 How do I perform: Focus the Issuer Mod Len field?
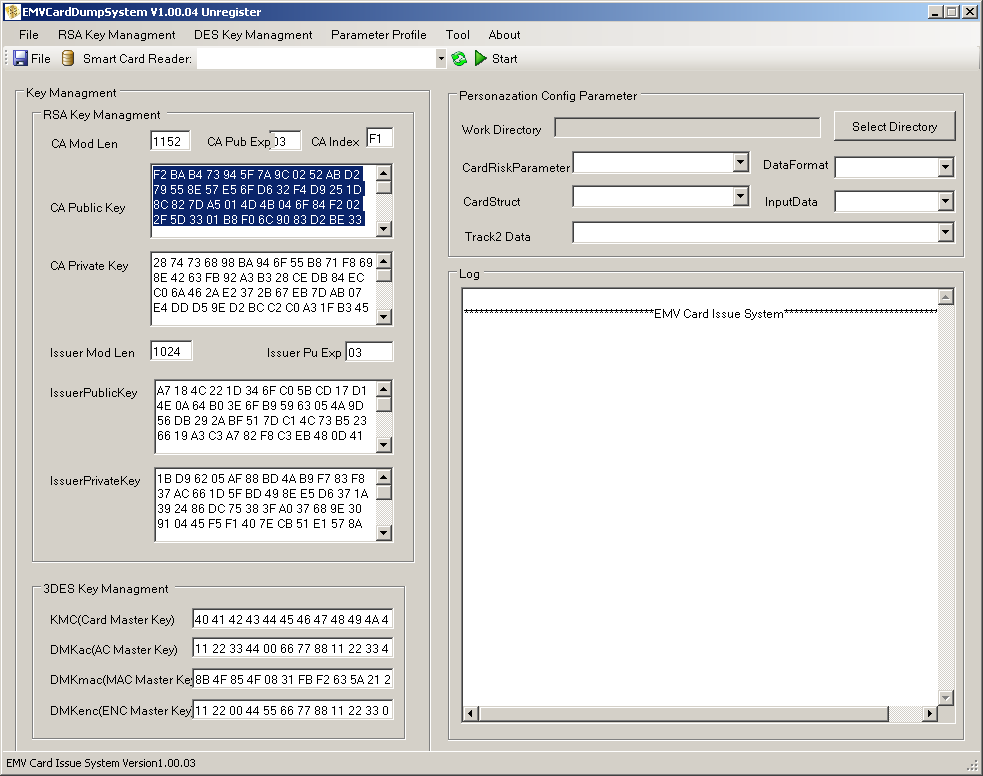coord(171,351)
